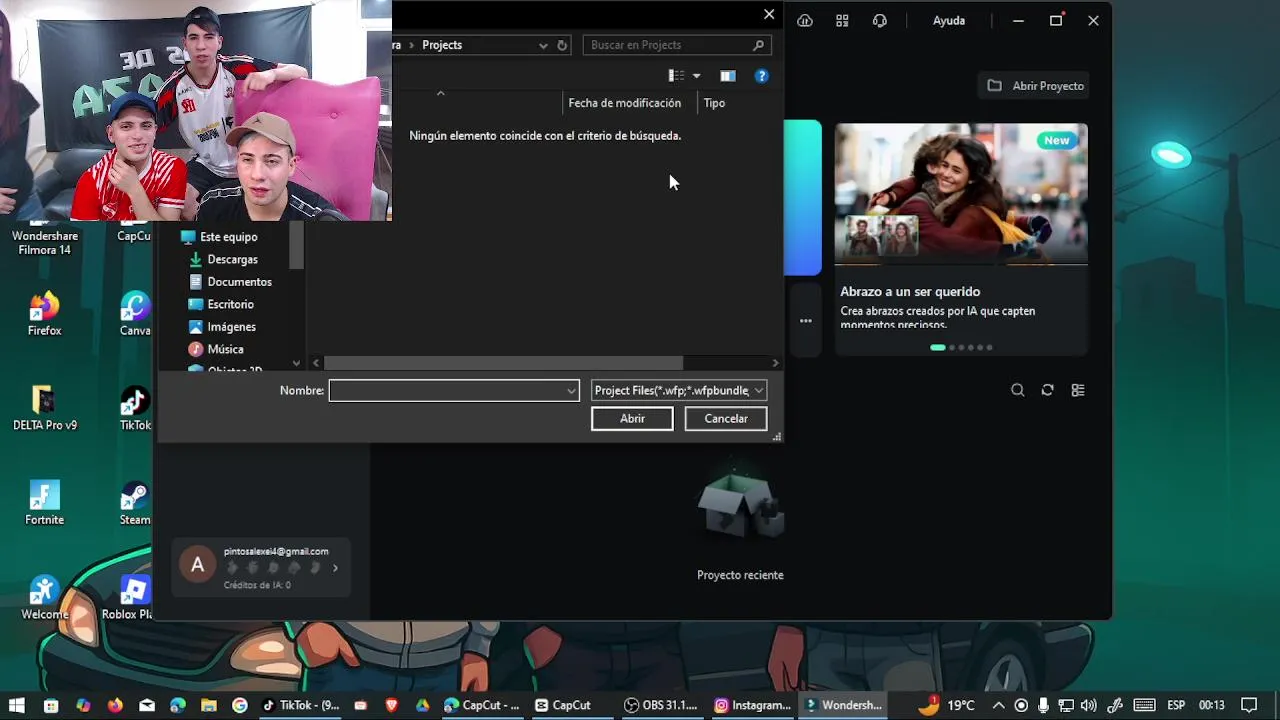Open the Canva desktop shortcut
Viewport: 1280px width, 720px height.
[135, 314]
